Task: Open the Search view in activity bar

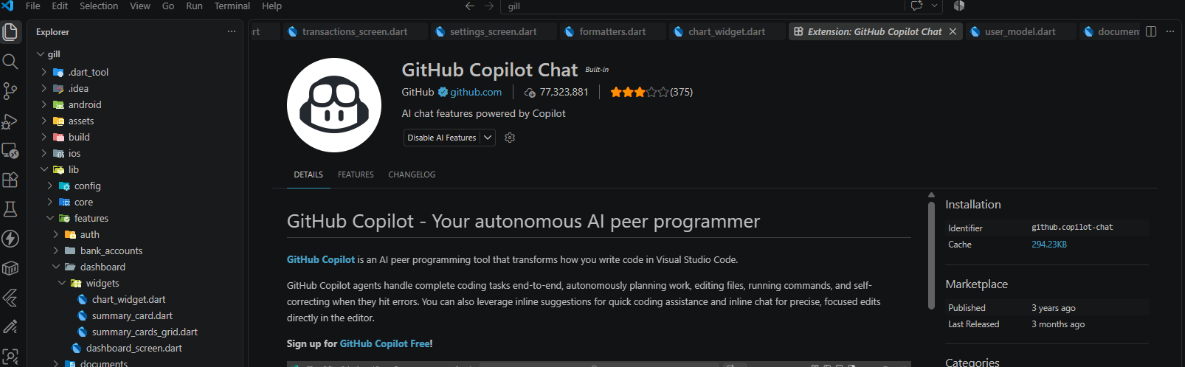Action: 11,61
